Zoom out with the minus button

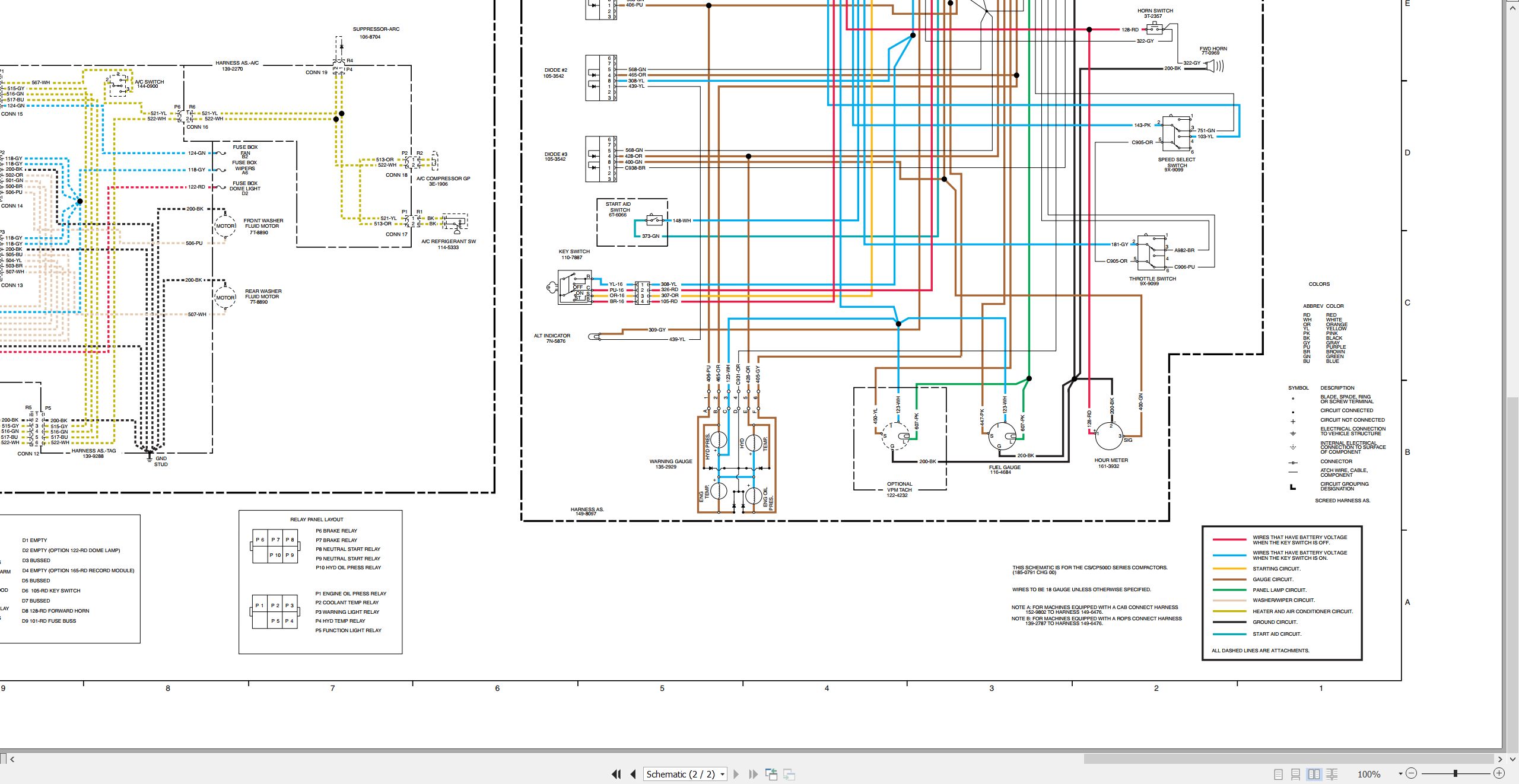tap(1412, 773)
